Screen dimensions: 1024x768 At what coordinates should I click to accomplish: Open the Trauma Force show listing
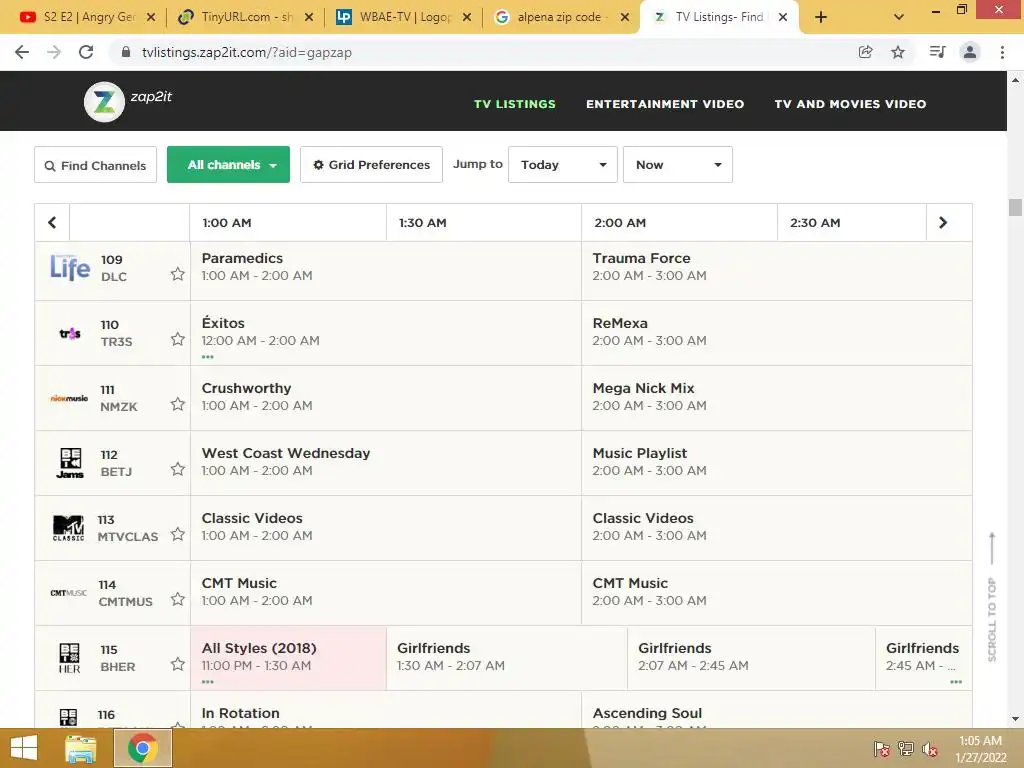tap(776, 271)
